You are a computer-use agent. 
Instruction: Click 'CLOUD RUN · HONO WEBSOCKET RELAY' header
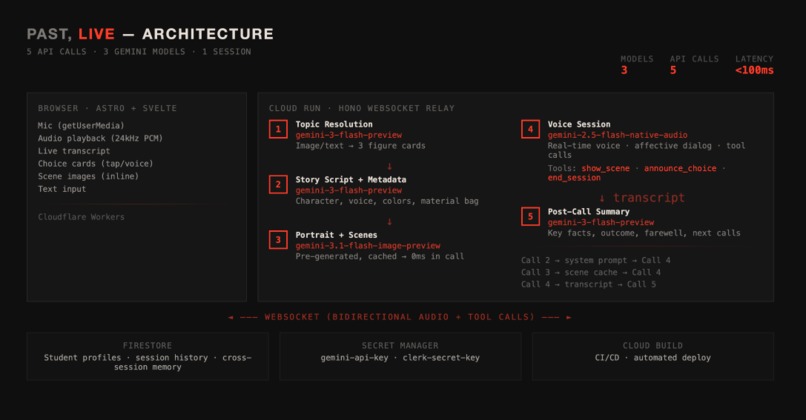point(361,108)
